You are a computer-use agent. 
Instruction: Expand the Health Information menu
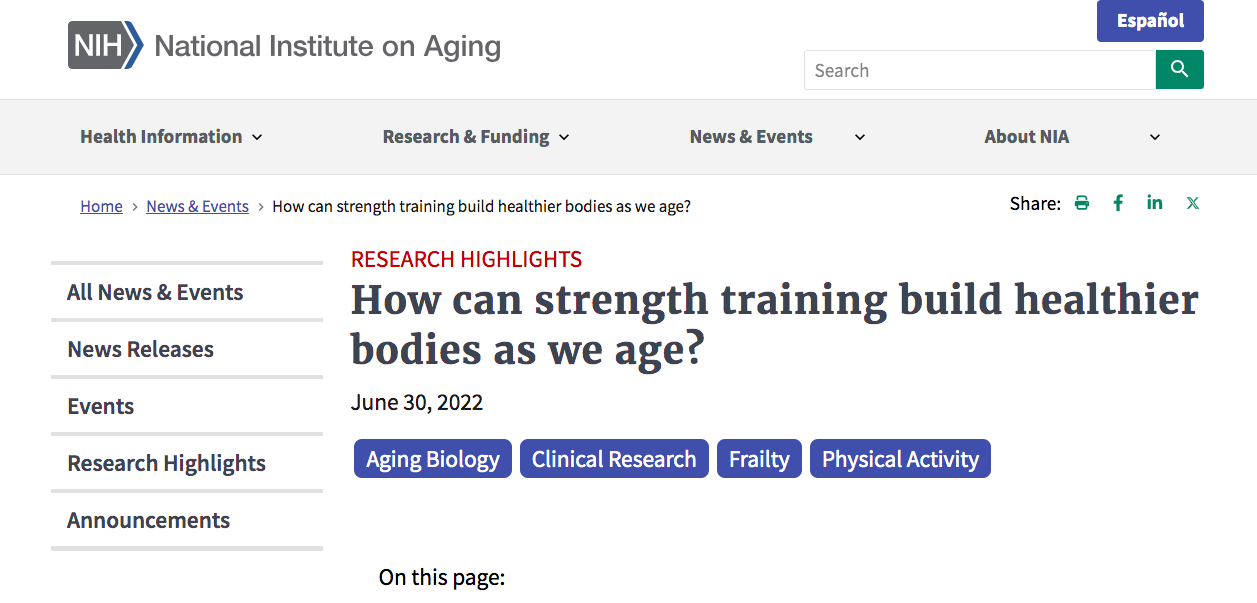pyautogui.click(x=171, y=137)
